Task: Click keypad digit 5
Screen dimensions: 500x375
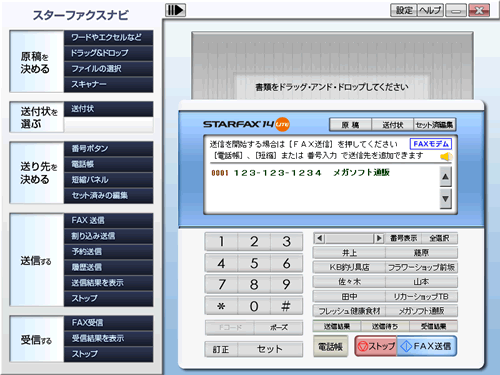Action: pyautogui.click(x=254, y=263)
